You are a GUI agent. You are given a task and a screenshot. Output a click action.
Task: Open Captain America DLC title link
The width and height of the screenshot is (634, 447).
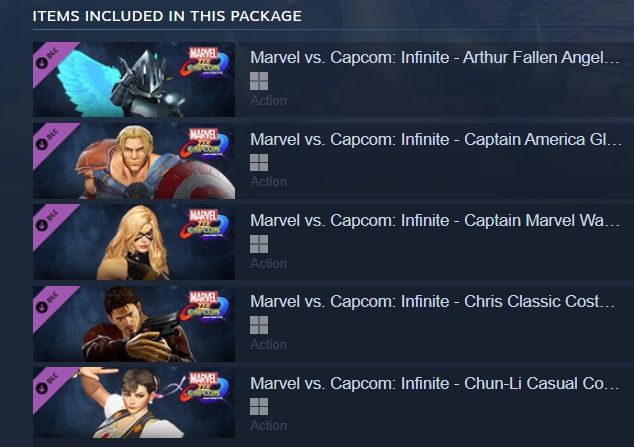point(435,139)
